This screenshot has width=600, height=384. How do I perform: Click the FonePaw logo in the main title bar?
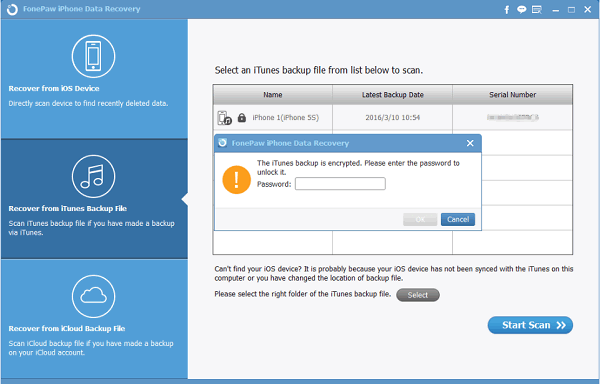[12, 10]
